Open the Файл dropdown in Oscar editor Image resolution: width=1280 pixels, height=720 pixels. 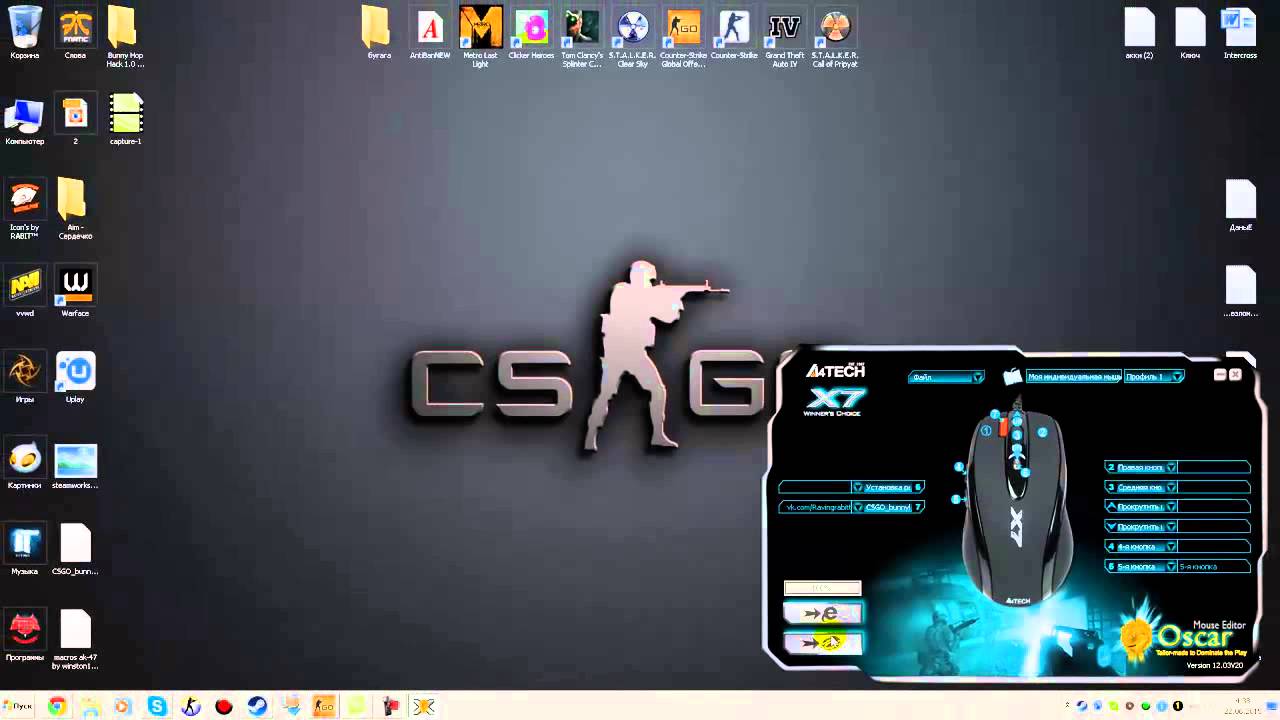(946, 377)
